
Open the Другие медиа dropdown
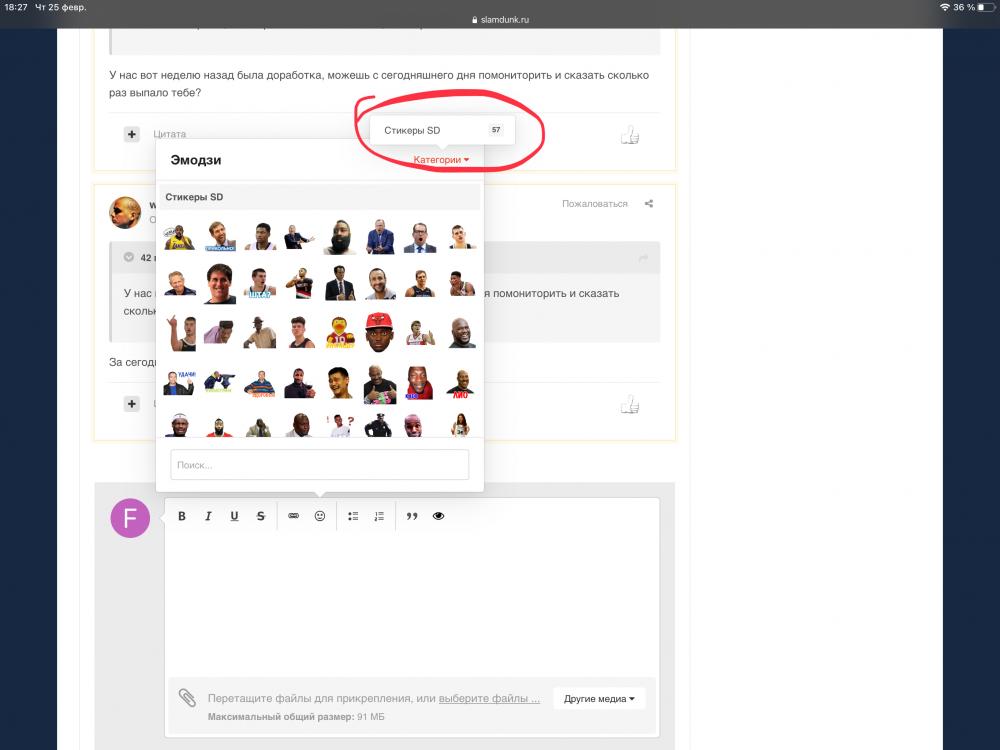599,698
